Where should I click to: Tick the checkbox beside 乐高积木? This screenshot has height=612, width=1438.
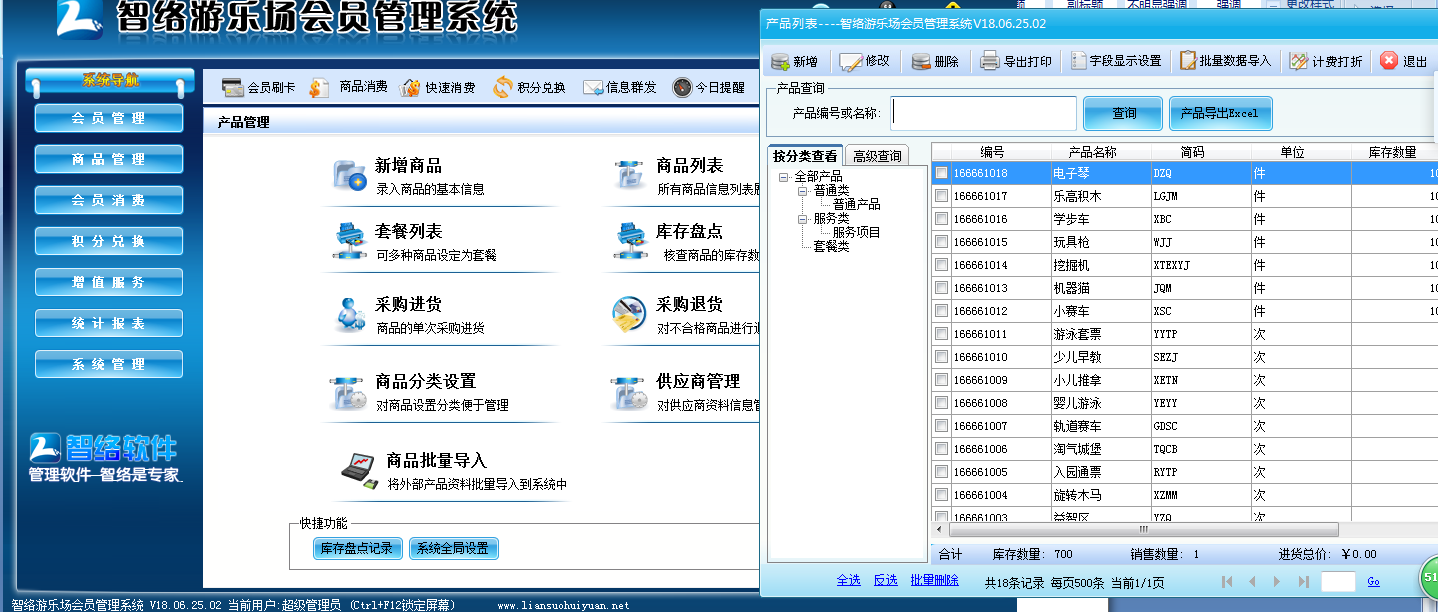(941, 196)
